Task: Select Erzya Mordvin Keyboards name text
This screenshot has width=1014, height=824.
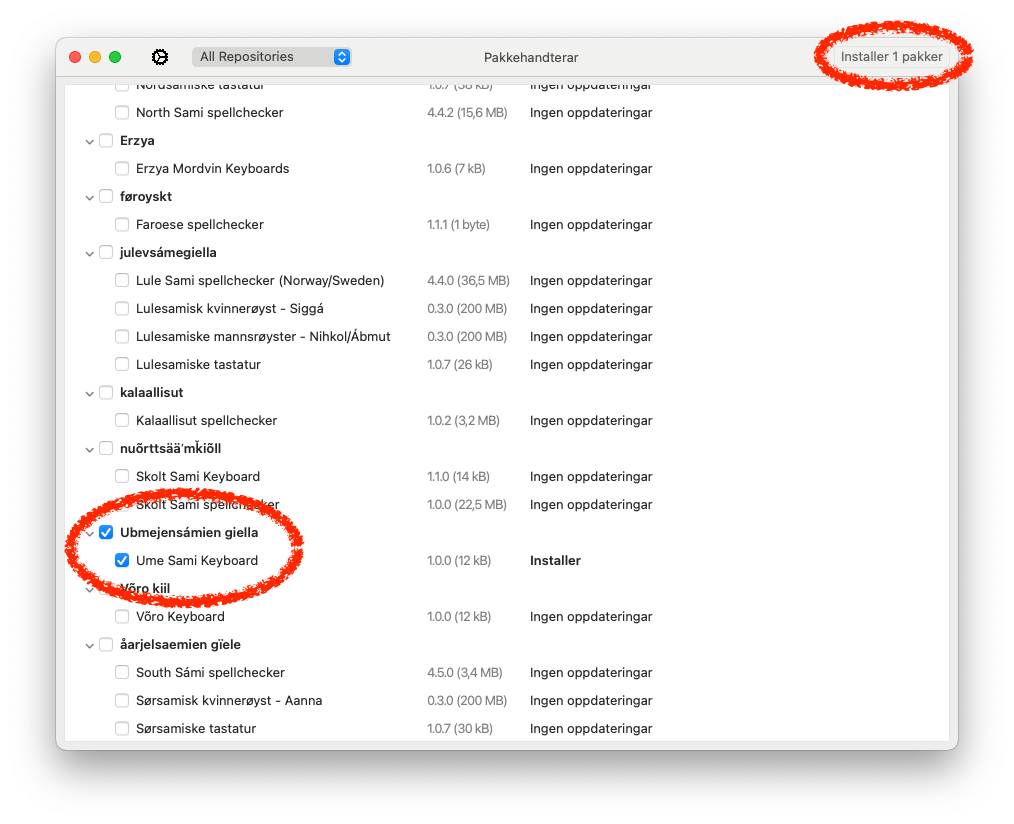Action: pyautogui.click(x=212, y=169)
